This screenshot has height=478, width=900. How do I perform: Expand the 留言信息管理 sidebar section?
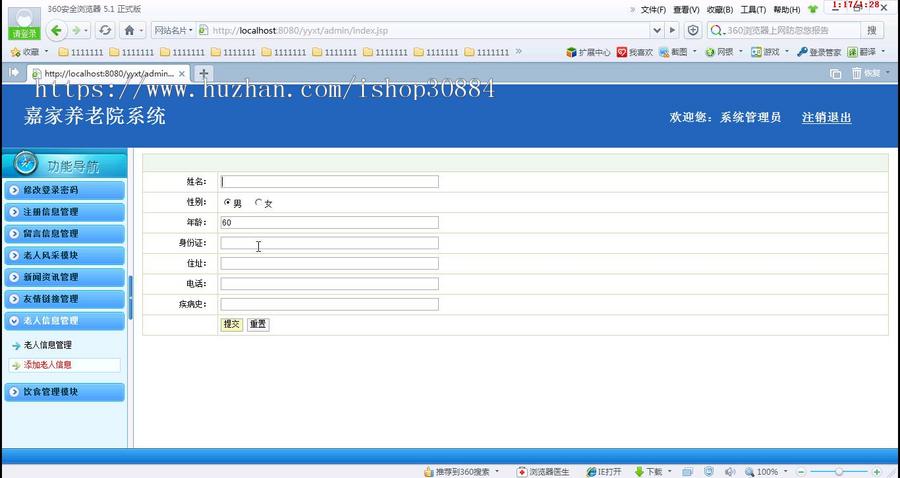tap(64, 234)
